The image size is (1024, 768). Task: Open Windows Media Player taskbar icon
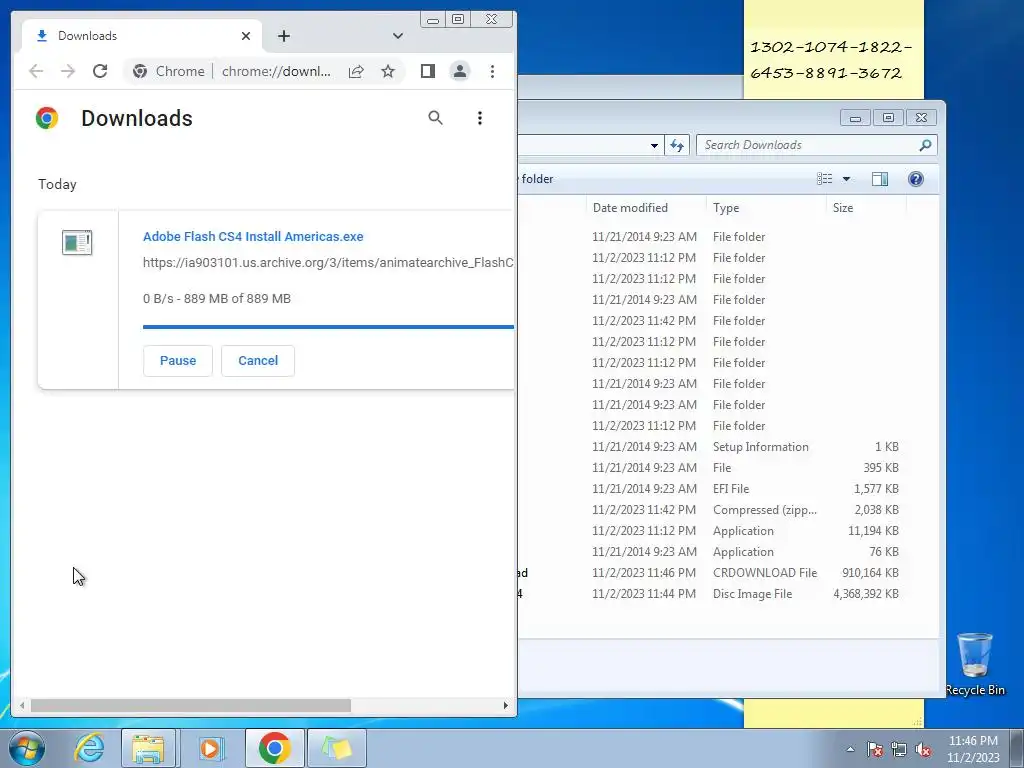pos(210,748)
